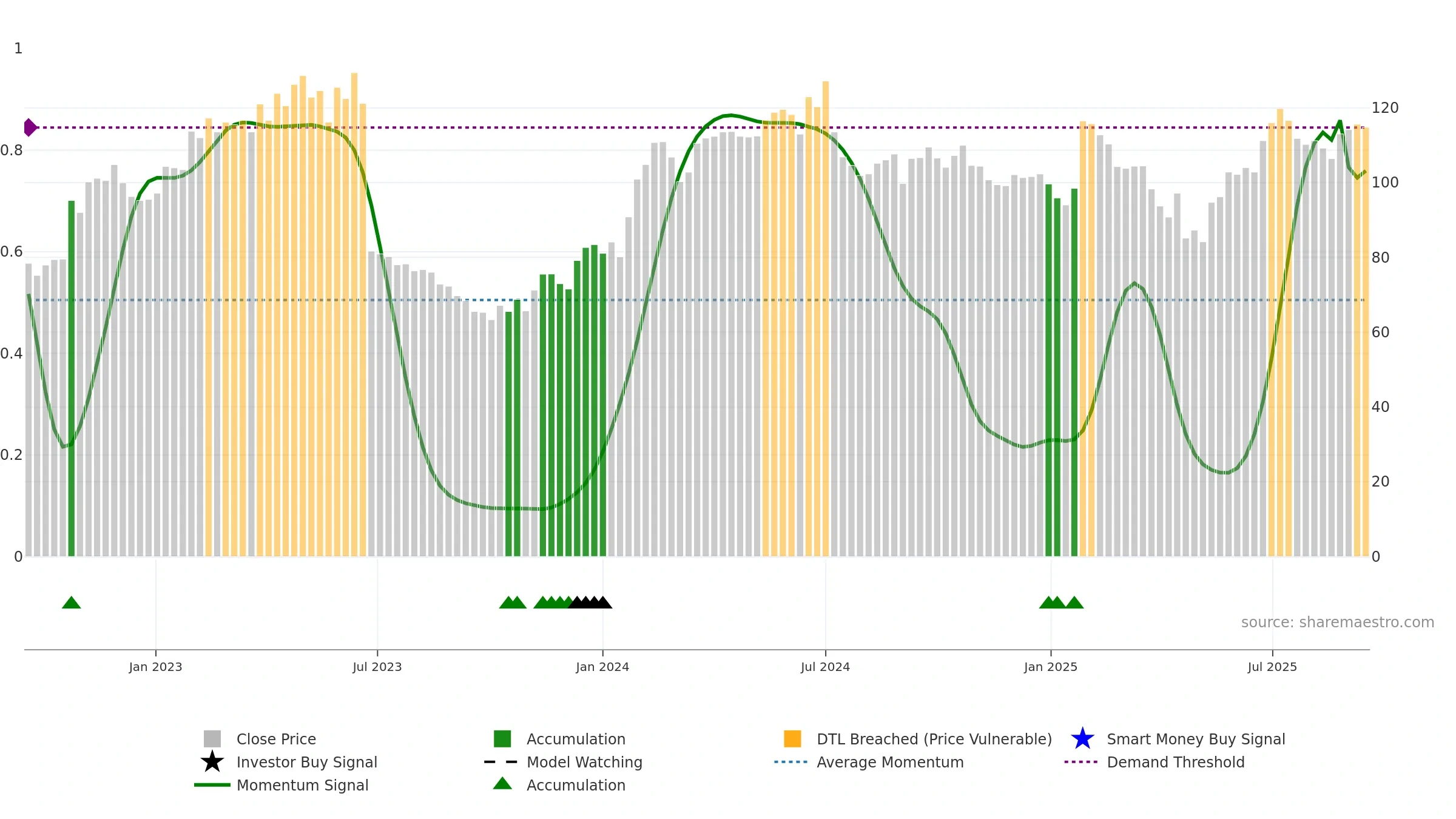
Task: Click the blue Smart Money Buy Signal star
Action: tap(1082, 739)
